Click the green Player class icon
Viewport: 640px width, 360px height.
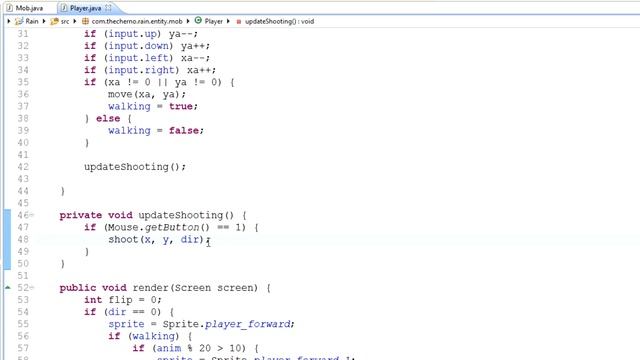click(x=198, y=20)
